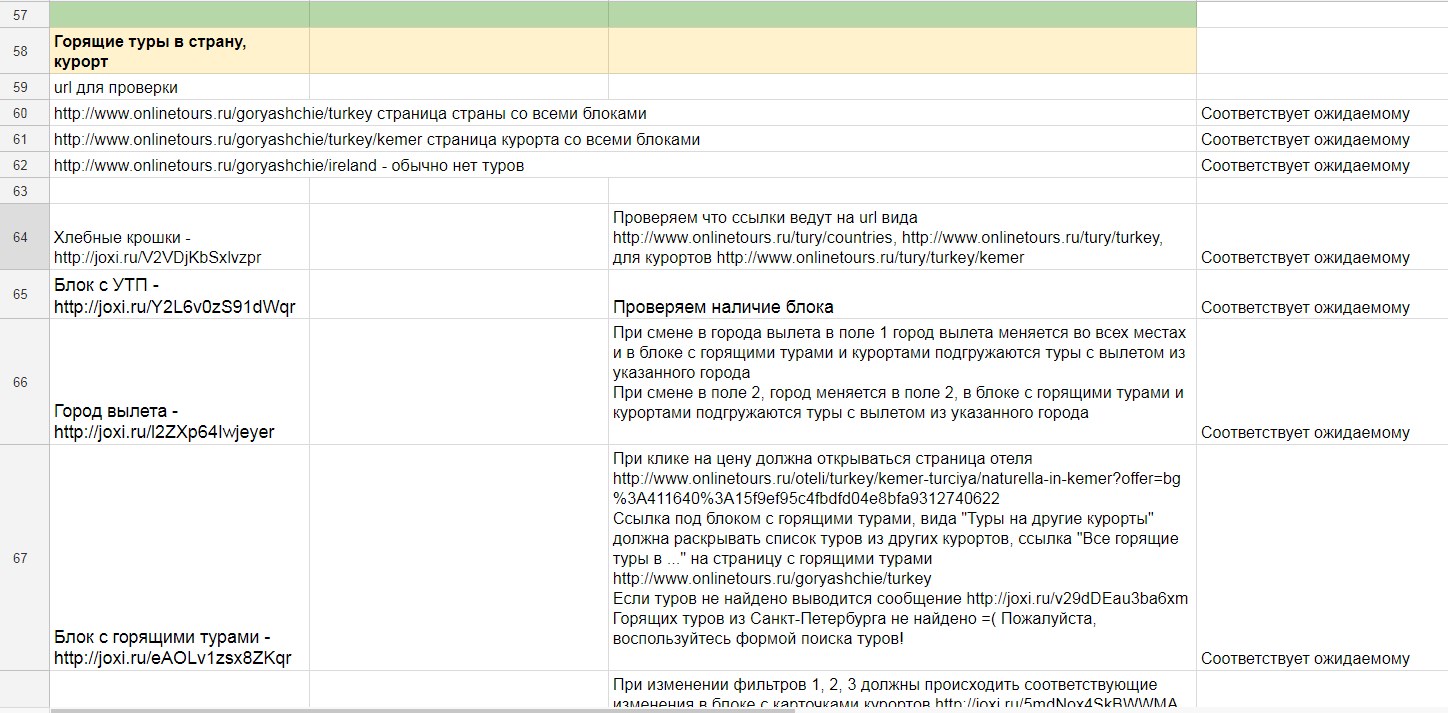Viewport: 1448px width, 713px height.
Task: Click the 'Проверяем наличие блока' cell
Action: click(902, 294)
